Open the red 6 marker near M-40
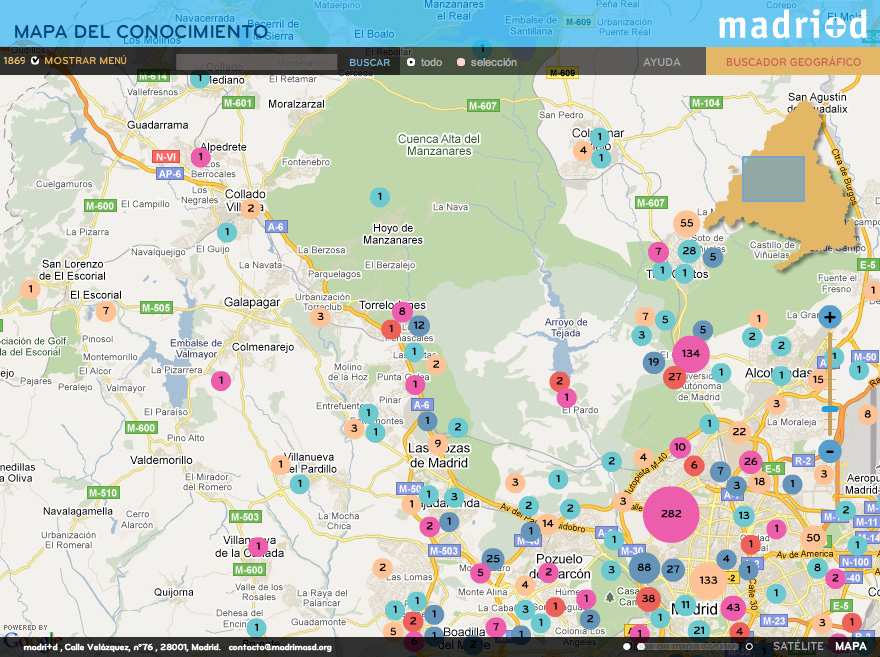Screen dimensions: 880x657 pyautogui.click(x=694, y=465)
